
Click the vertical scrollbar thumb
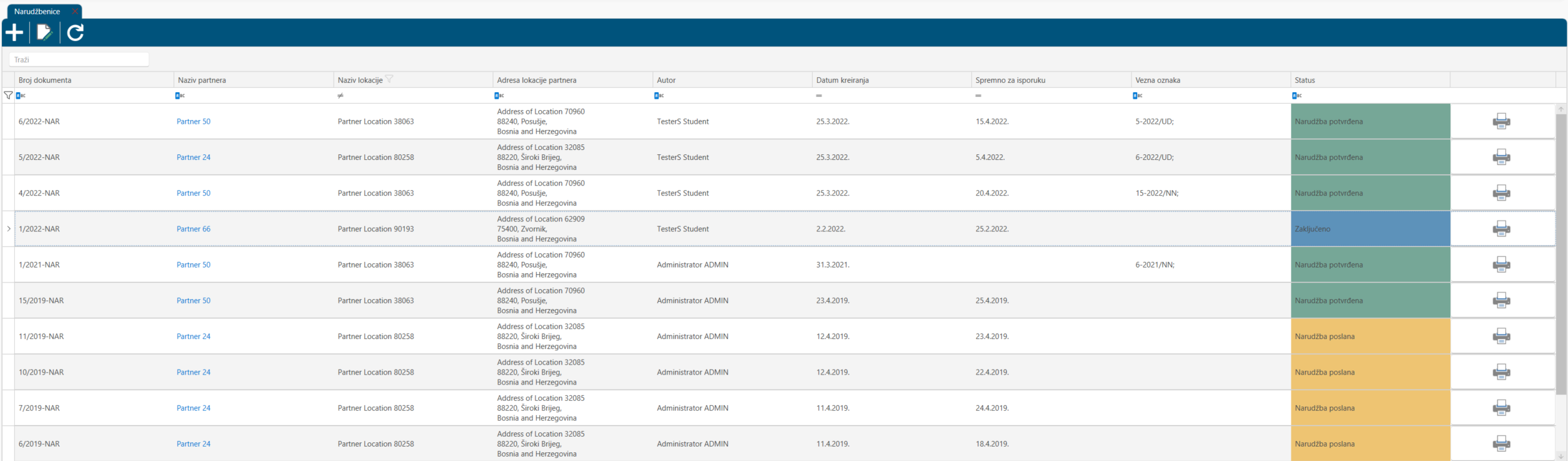1561,254
